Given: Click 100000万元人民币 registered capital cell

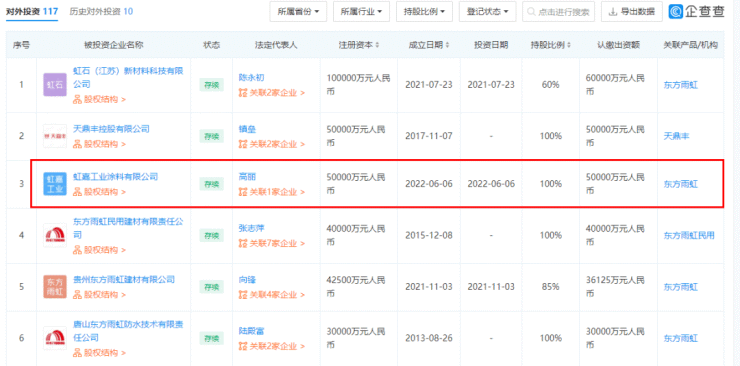Looking at the screenshot, I should 359,85.
